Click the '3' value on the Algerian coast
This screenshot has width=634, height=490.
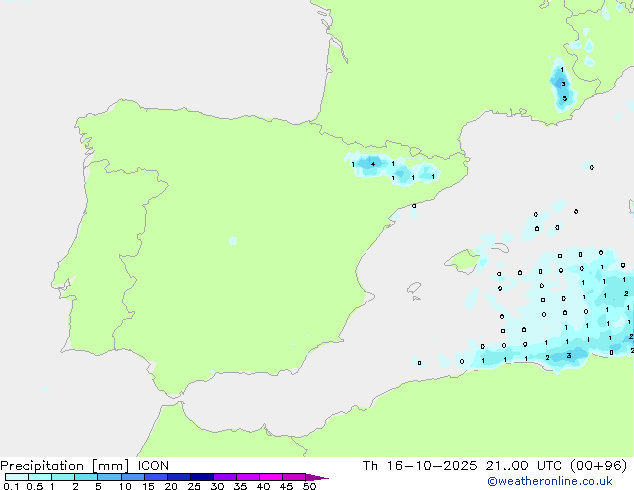(x=569, y=355)
